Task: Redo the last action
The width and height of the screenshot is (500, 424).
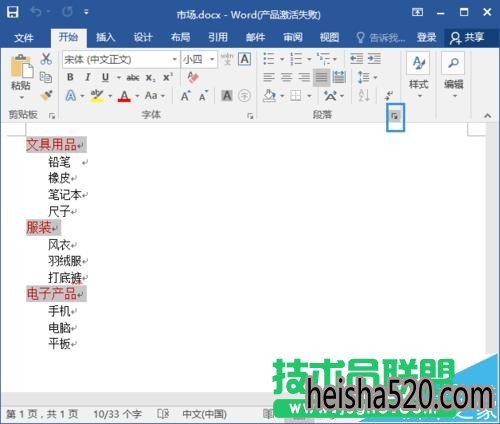Action: pyautogui.click(x=67, y=12)
